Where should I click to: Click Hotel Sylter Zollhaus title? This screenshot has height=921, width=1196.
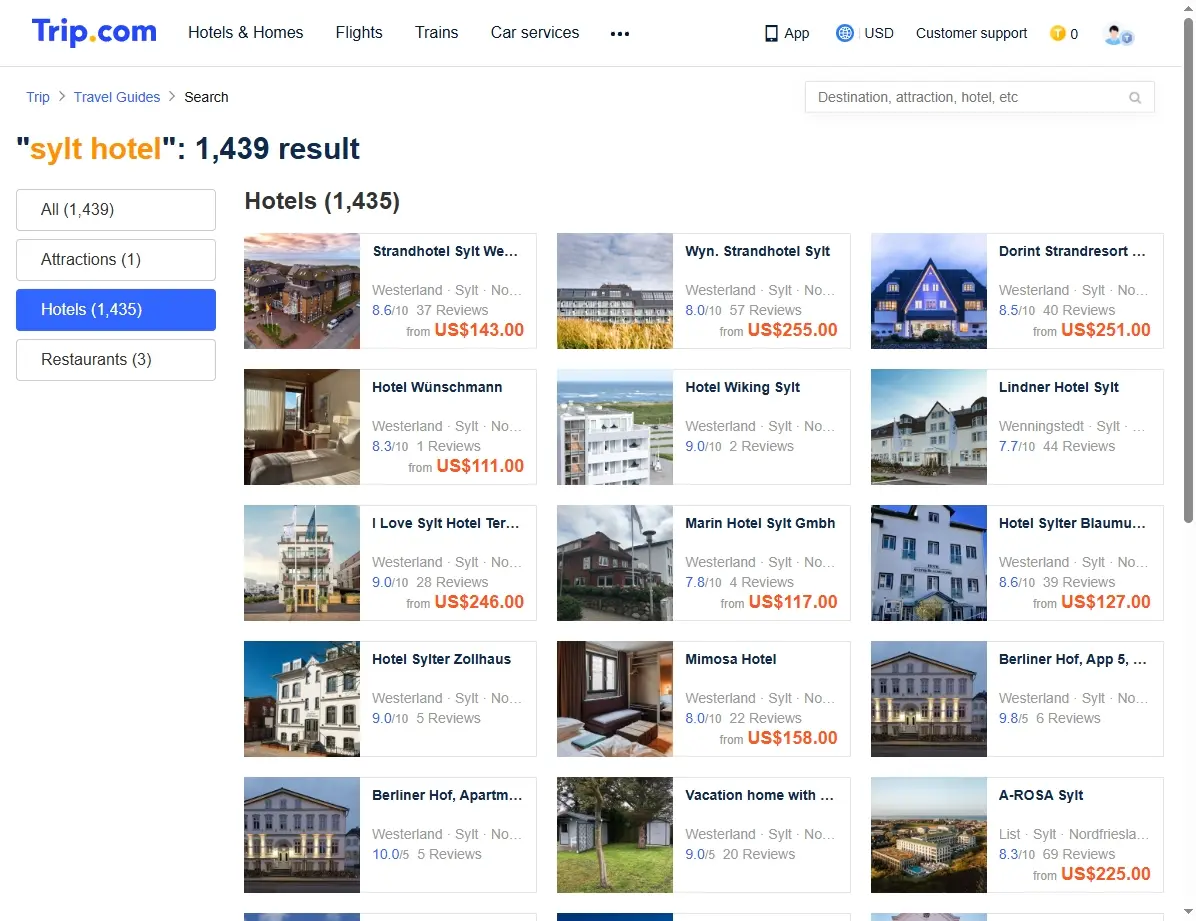tap(442, 659)
